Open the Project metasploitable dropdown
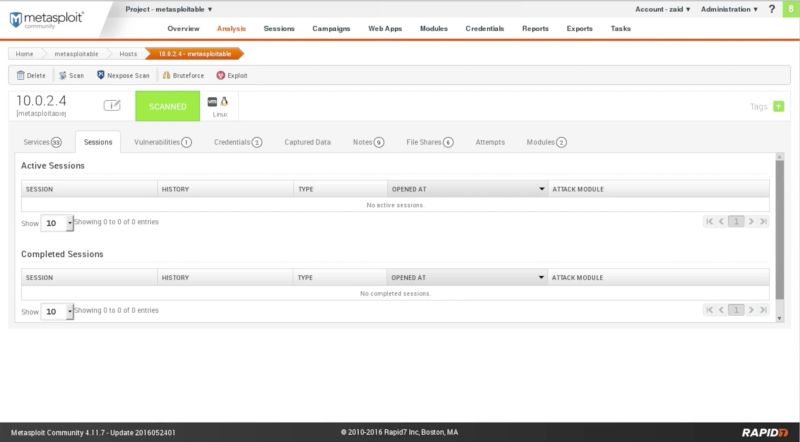800x442 pixels. tap(169, 9)
